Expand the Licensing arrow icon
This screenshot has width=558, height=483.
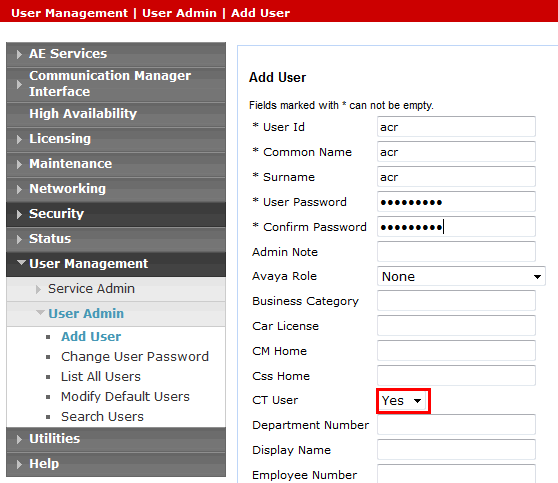(x=19, y=139)
